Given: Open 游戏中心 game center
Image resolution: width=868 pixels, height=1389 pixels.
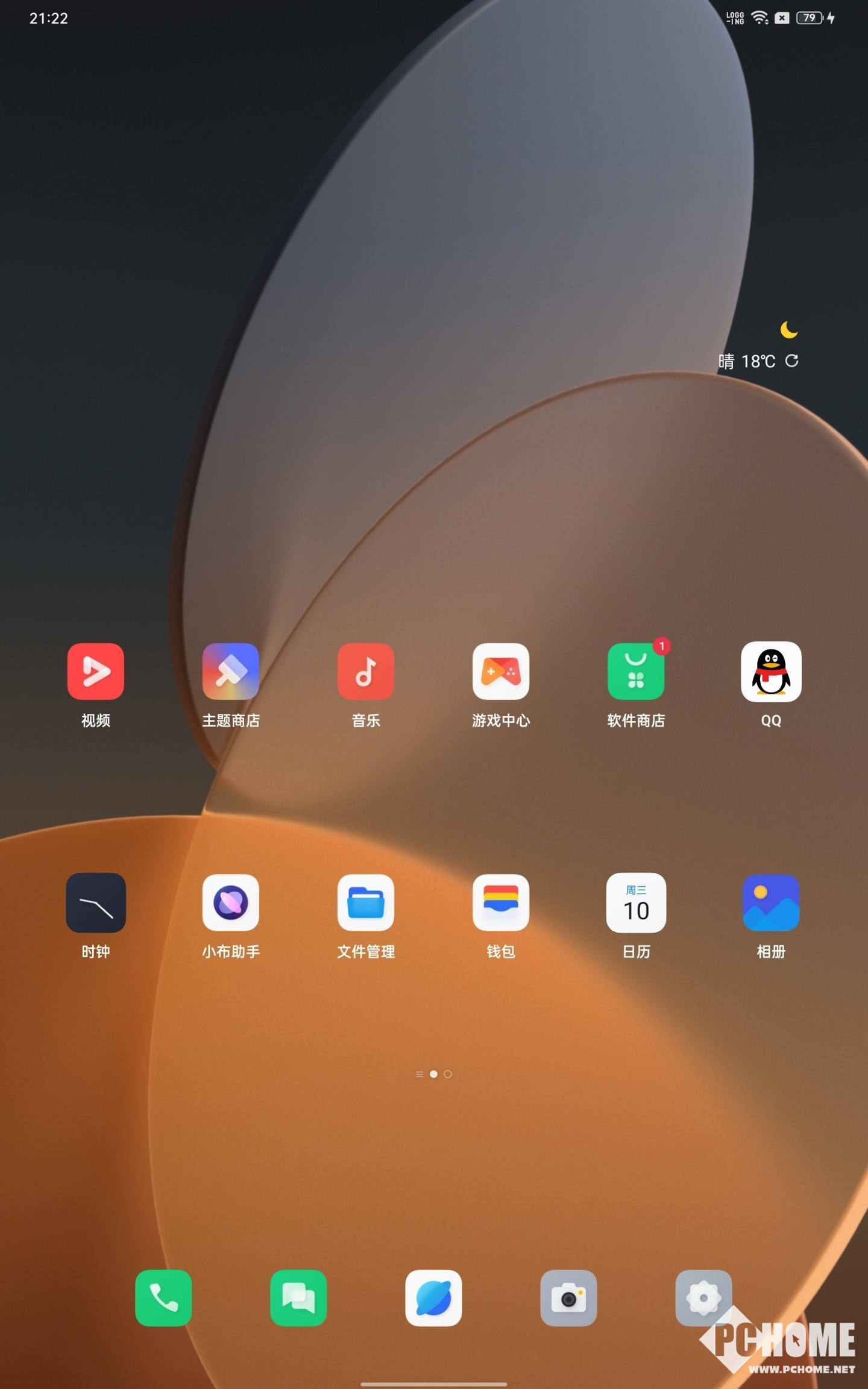Looking at the screenshot, I should click(500, 672).
